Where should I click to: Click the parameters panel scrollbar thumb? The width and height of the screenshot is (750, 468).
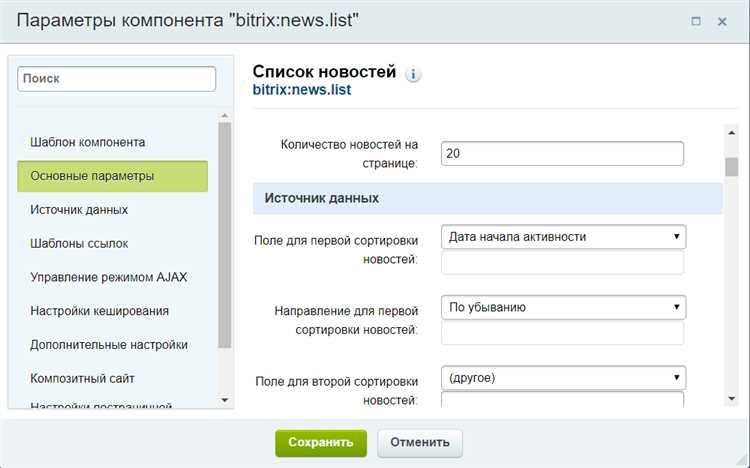[x=731, y=167]
